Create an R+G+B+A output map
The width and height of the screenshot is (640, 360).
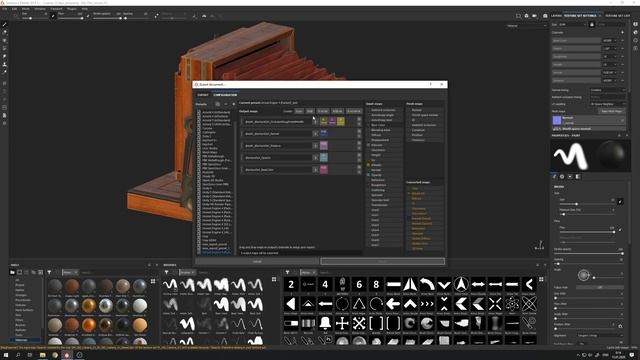click(x=353, y=111)
